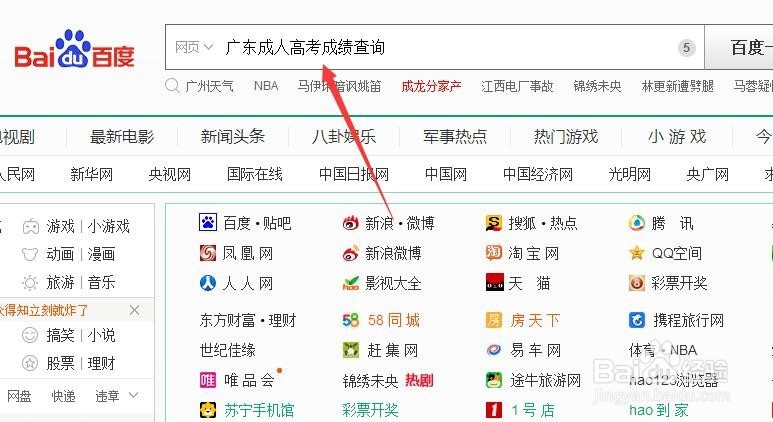Open the 中国经济网 link
Viewport: 773px width, 422px height.
click(x=538, y=174)
